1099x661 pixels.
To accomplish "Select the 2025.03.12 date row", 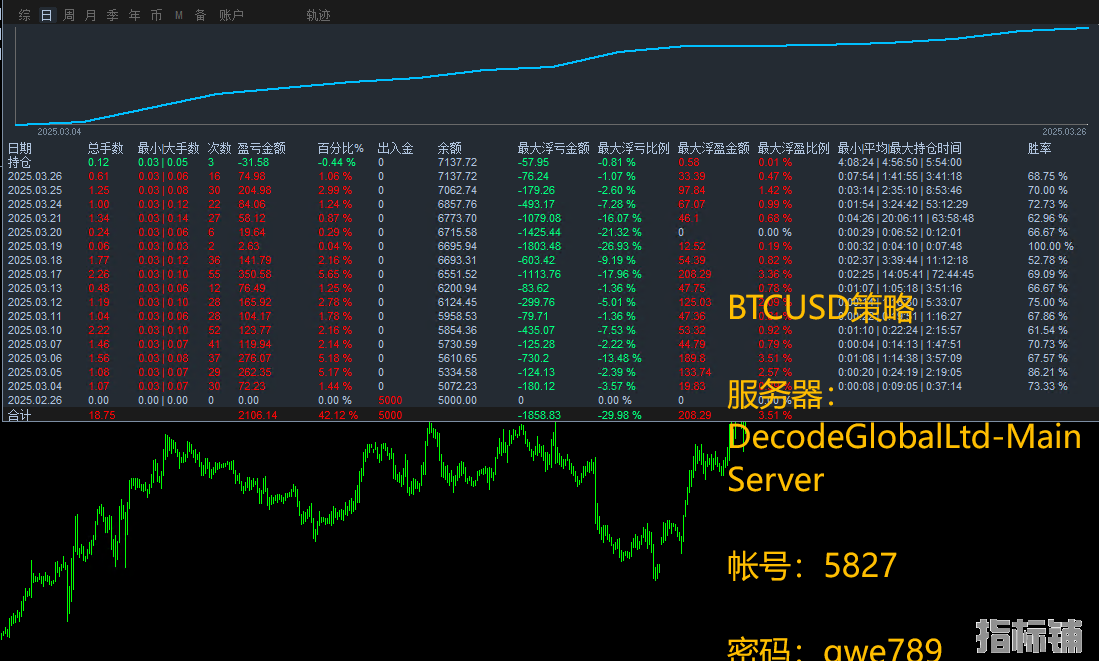I will pos(35,302).
